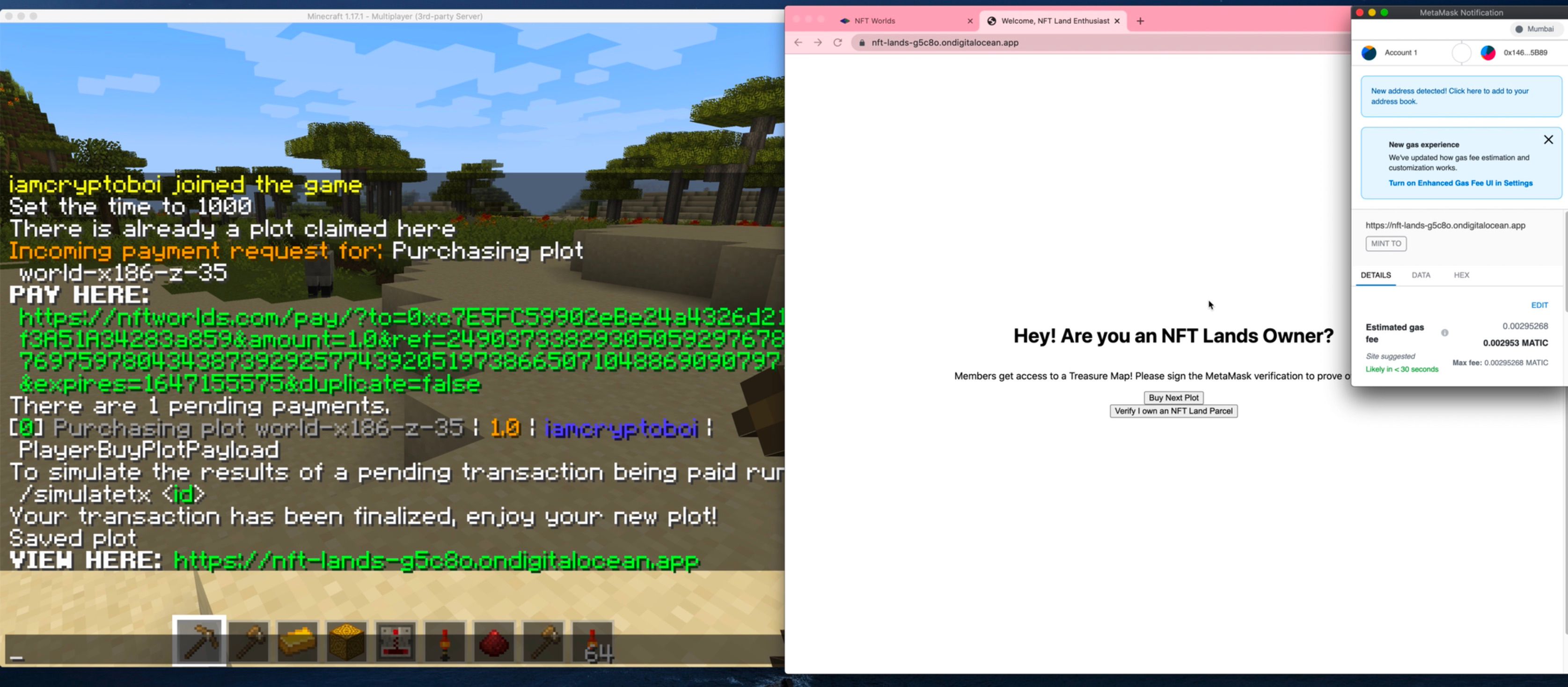Image resolution: width=1568 pixels, height=687 pixels.
Task: Click 'Likely in < 30 seconds' text
Action: coord(1401,369)
